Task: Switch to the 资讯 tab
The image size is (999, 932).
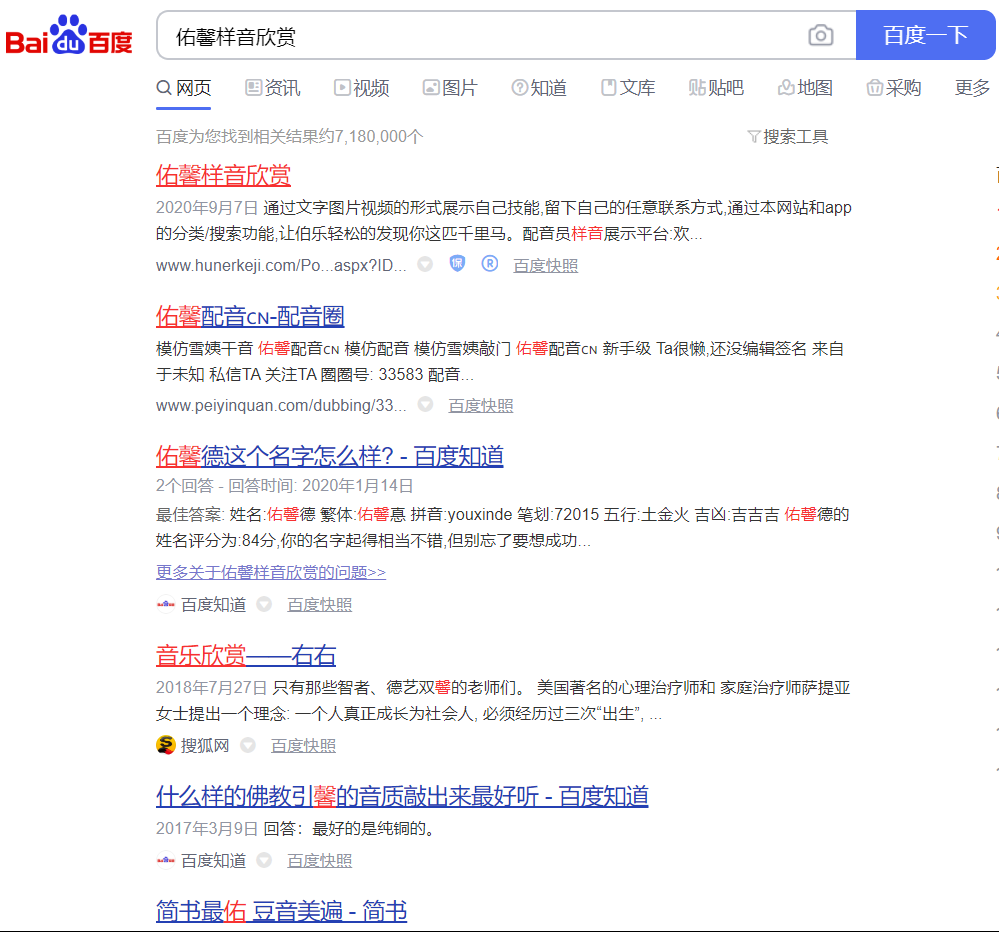Action: [x=273, y=88]
